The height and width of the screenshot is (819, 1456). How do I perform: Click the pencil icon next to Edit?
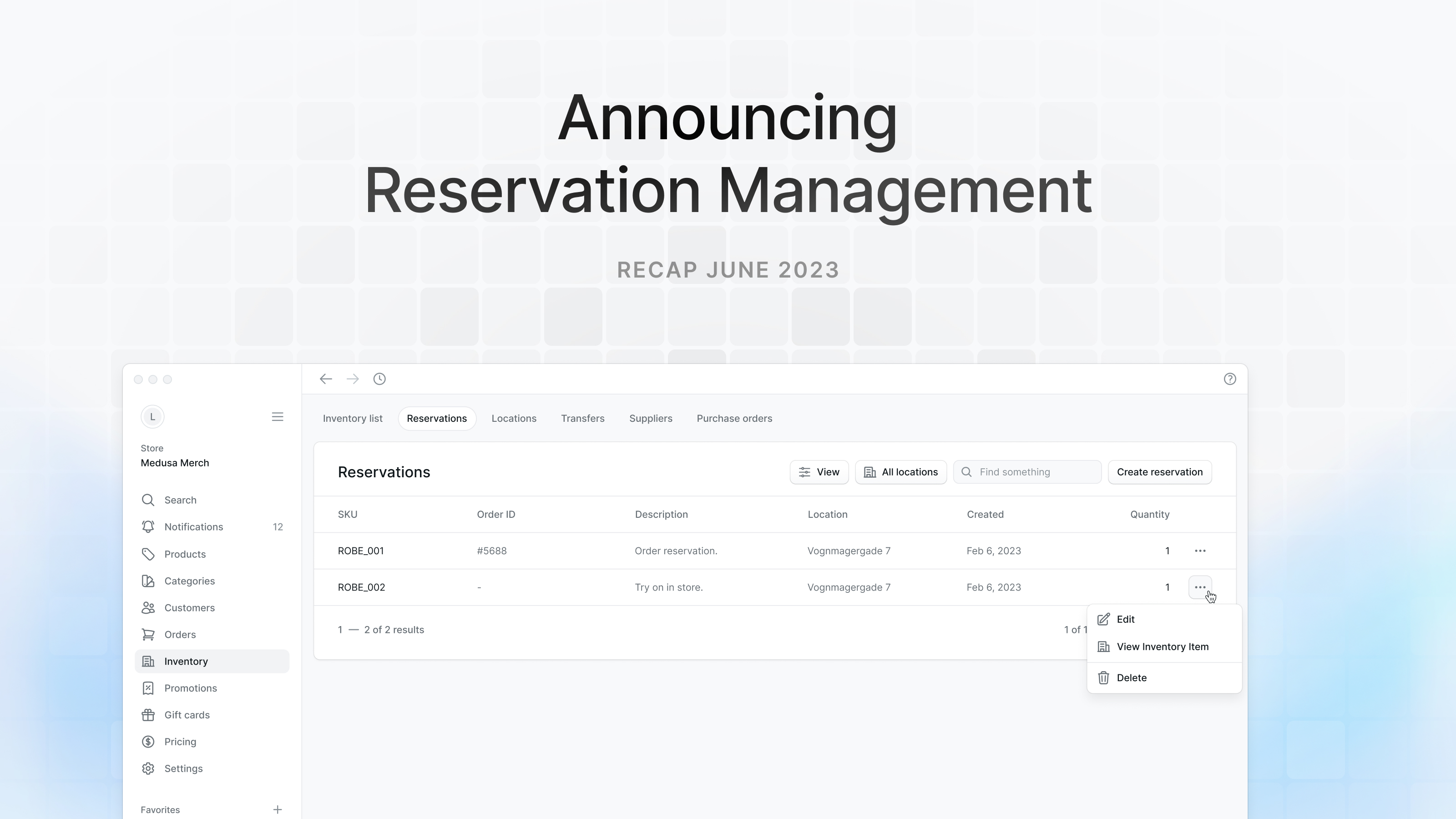[x=1103, y=619]
